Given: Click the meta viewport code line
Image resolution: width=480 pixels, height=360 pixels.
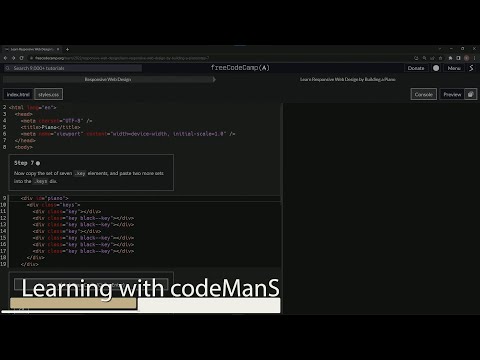Looking at the screenshot, I should [x=128, y=134].
